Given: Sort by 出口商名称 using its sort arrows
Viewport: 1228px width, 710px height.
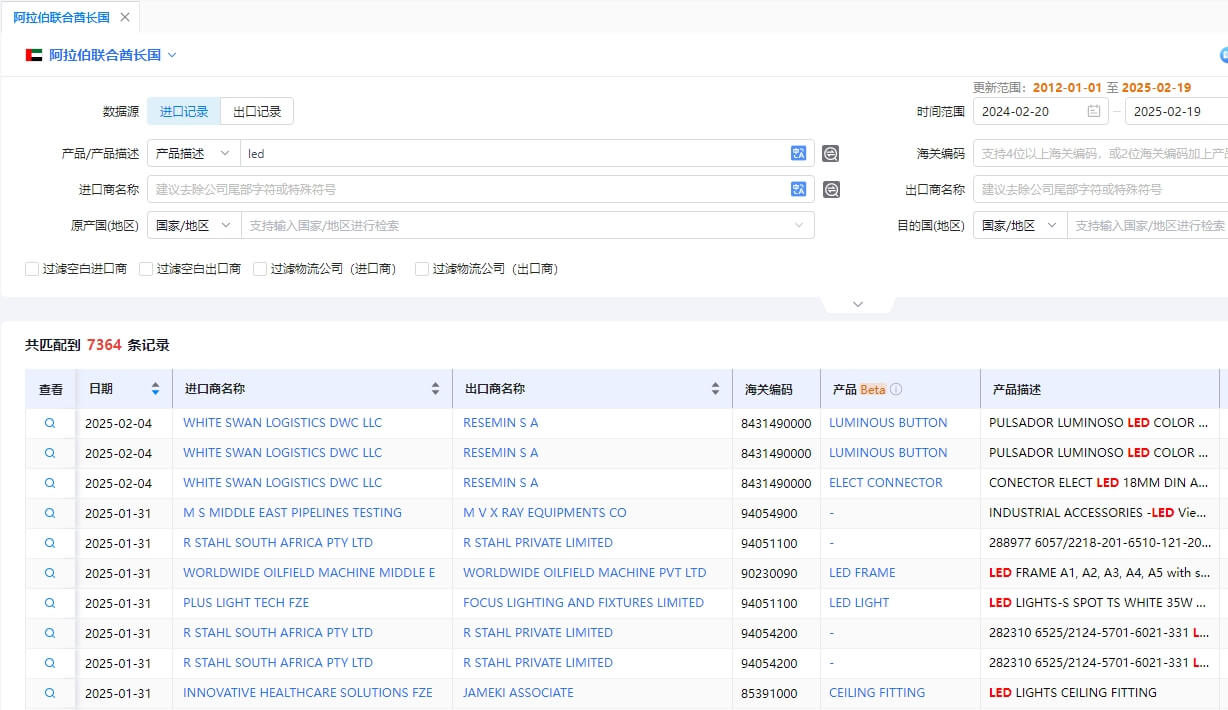Looking at the screenshot, I should (x=715, y=389).
